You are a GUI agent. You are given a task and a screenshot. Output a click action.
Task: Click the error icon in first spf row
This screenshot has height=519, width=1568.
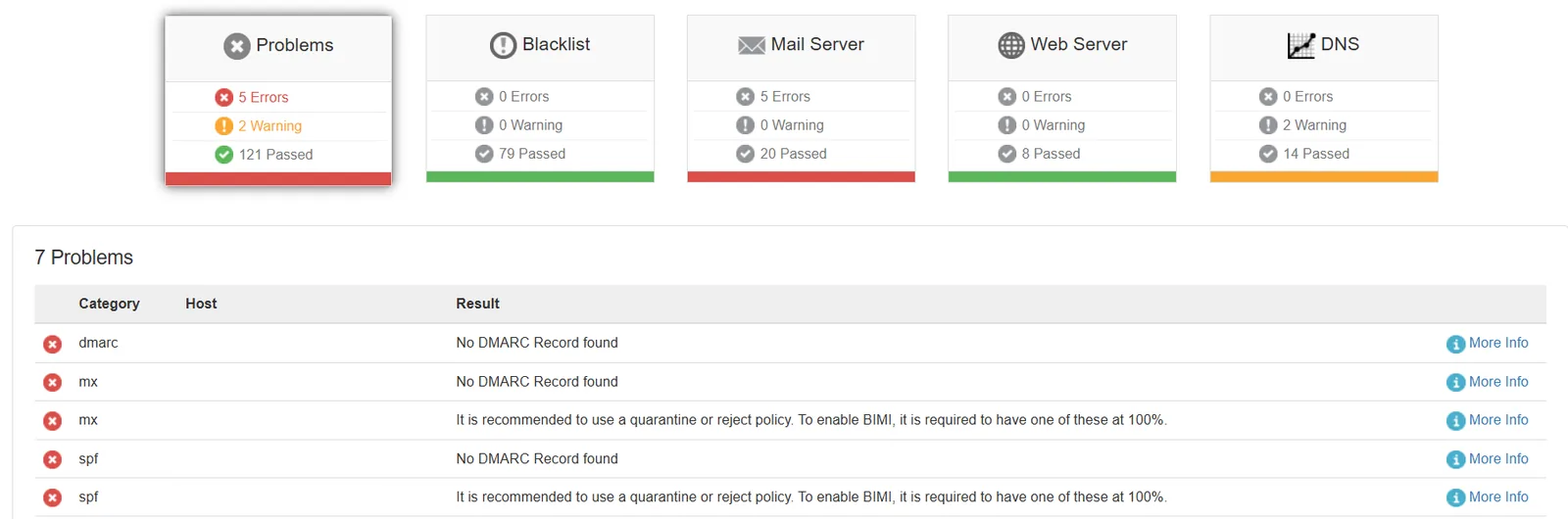click(53, 459)
